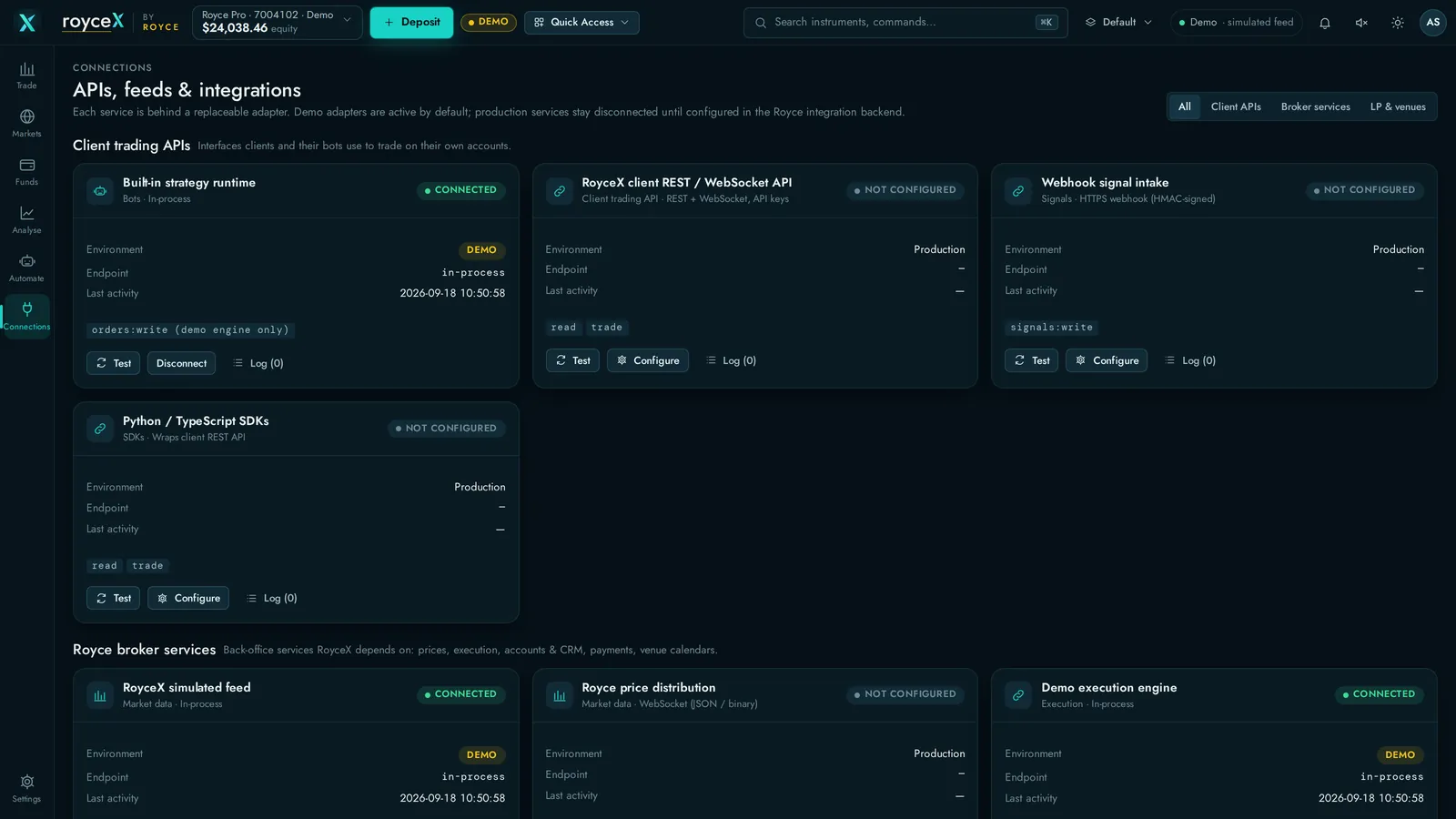1456x819 pixels.
Task: Open the Automate sidebar section
Action: click(26, 268)
